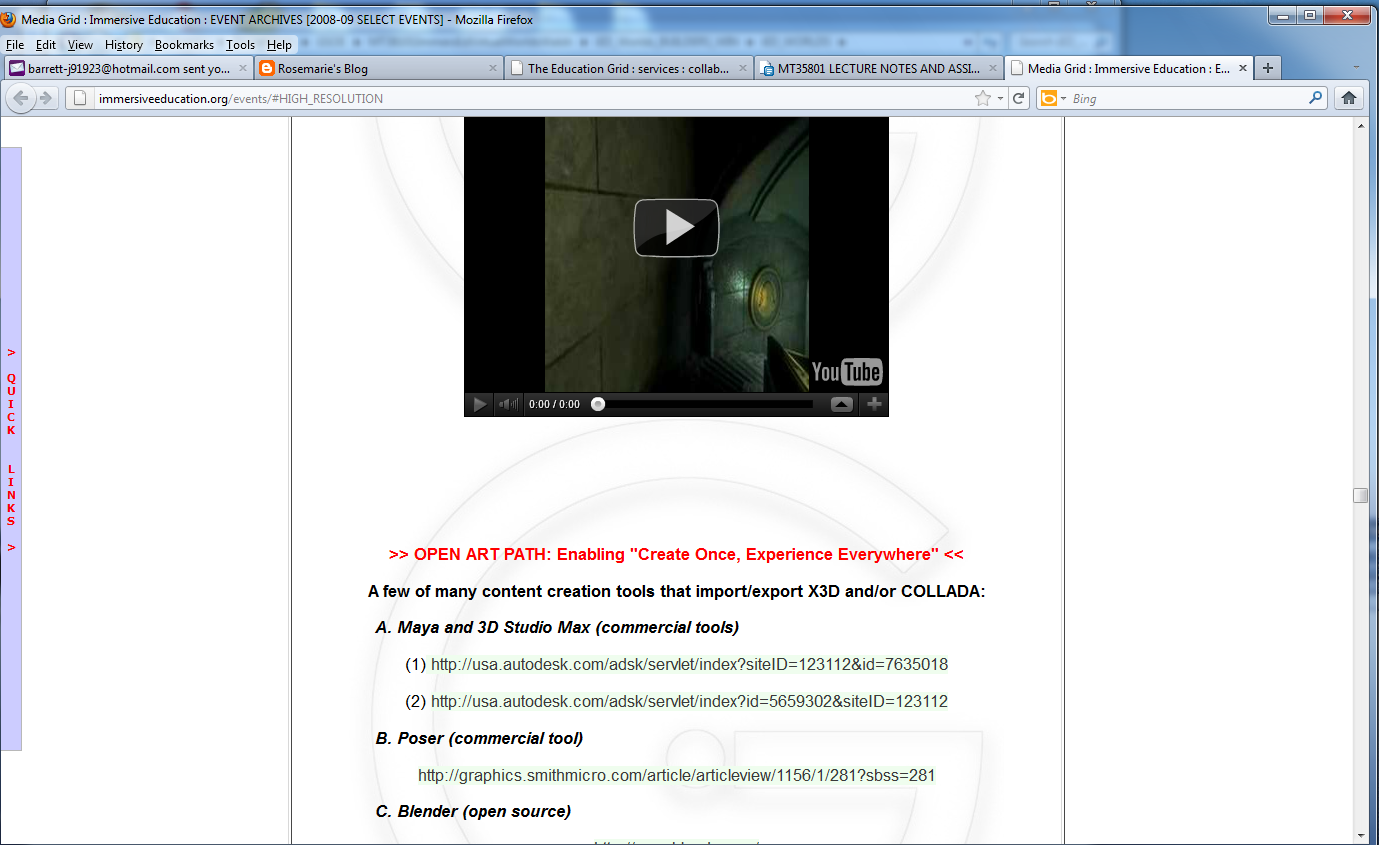1379x845 pixels.
Task: Open the bookmark star history dropdown arrow
Action: pos(1000,98)
